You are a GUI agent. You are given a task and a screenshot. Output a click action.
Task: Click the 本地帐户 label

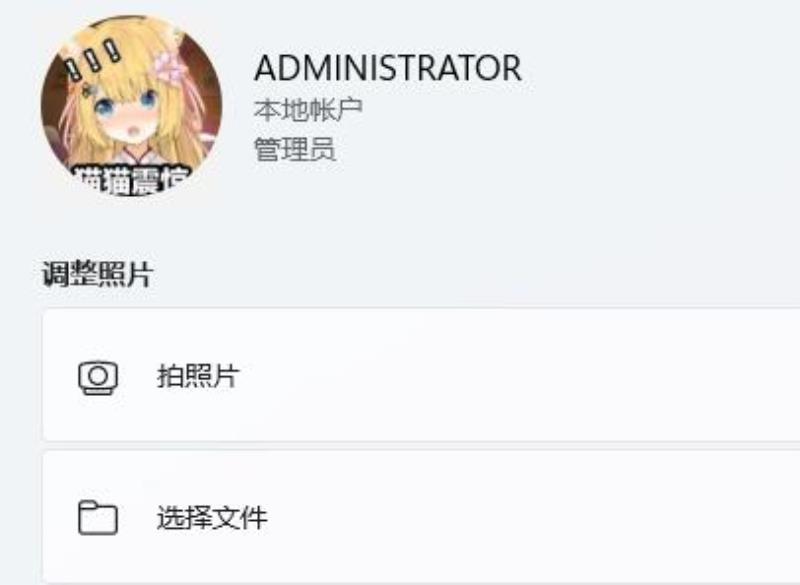pos(308,109)
